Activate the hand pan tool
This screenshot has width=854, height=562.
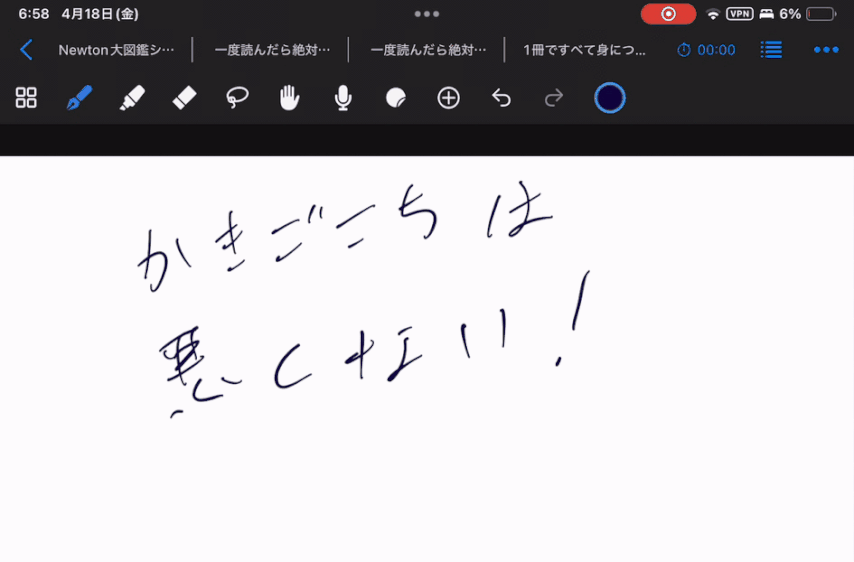[x=290, y=98]
